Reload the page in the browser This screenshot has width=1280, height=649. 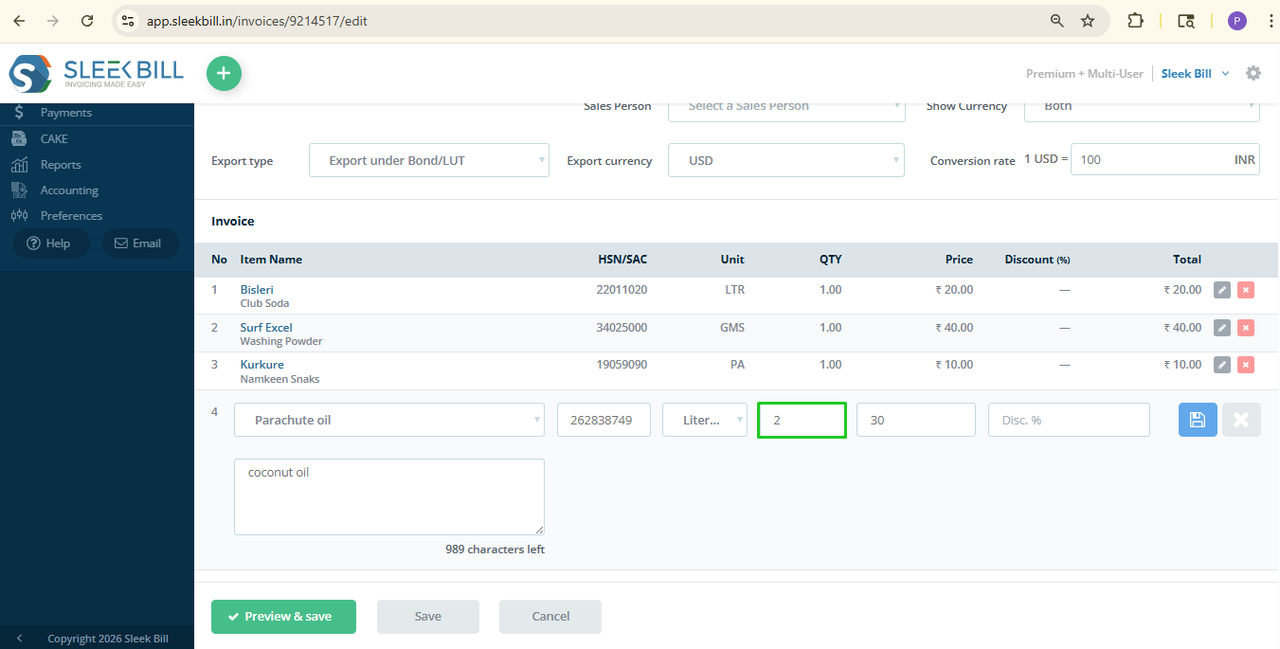click(87, 20)
